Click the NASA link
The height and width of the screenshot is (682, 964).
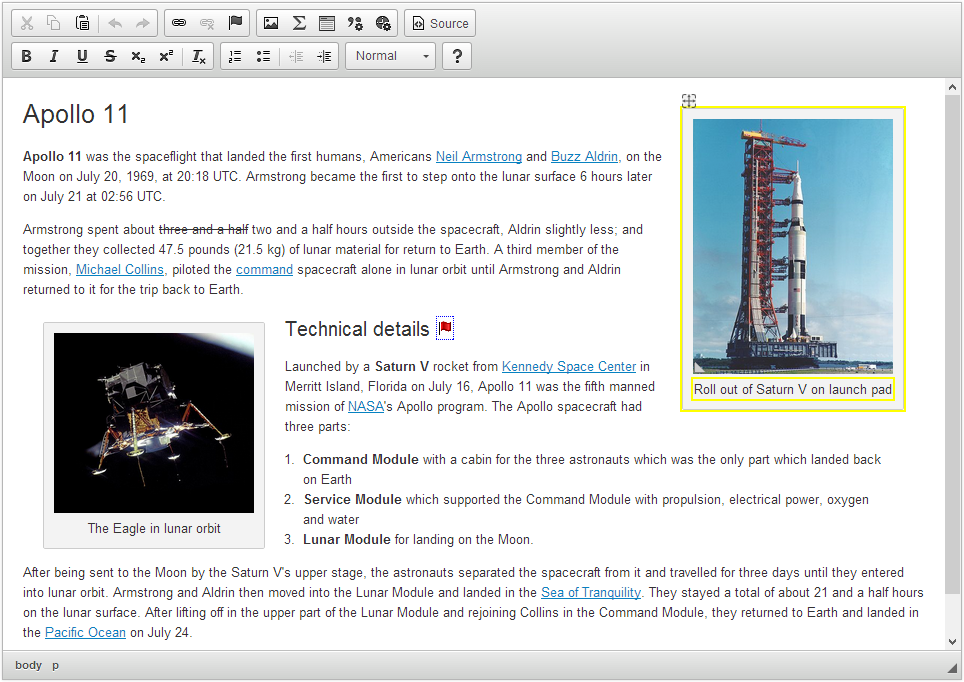[x=366, y=406]
